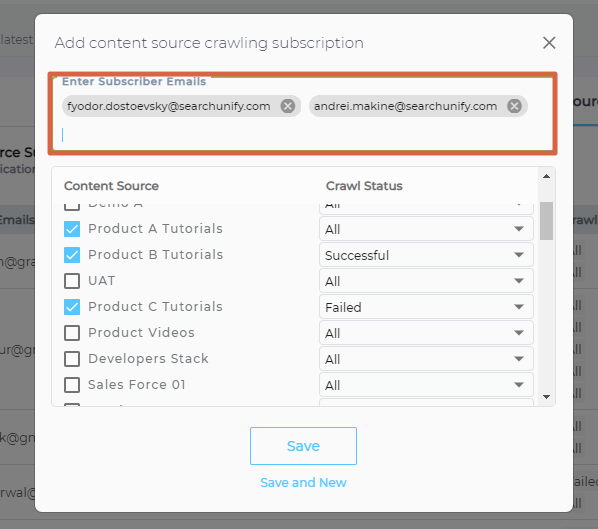598x529 pixels.
Task: Uncheck Product B Tutorials checkbox
Action: [x=72, y=255]
